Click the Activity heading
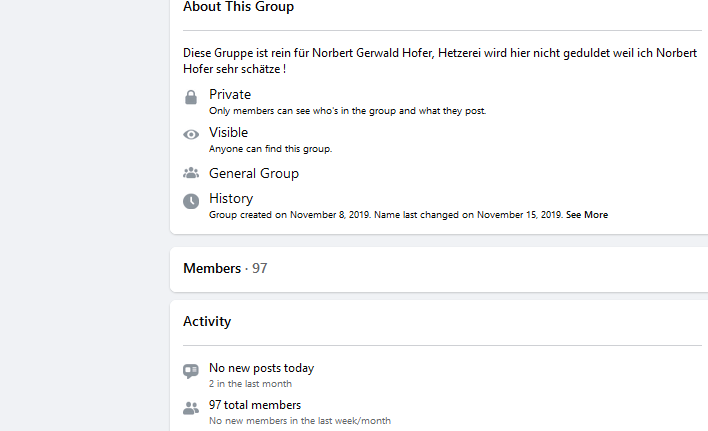The width and height of the screenshot is (708, 431). coord(207,321)
